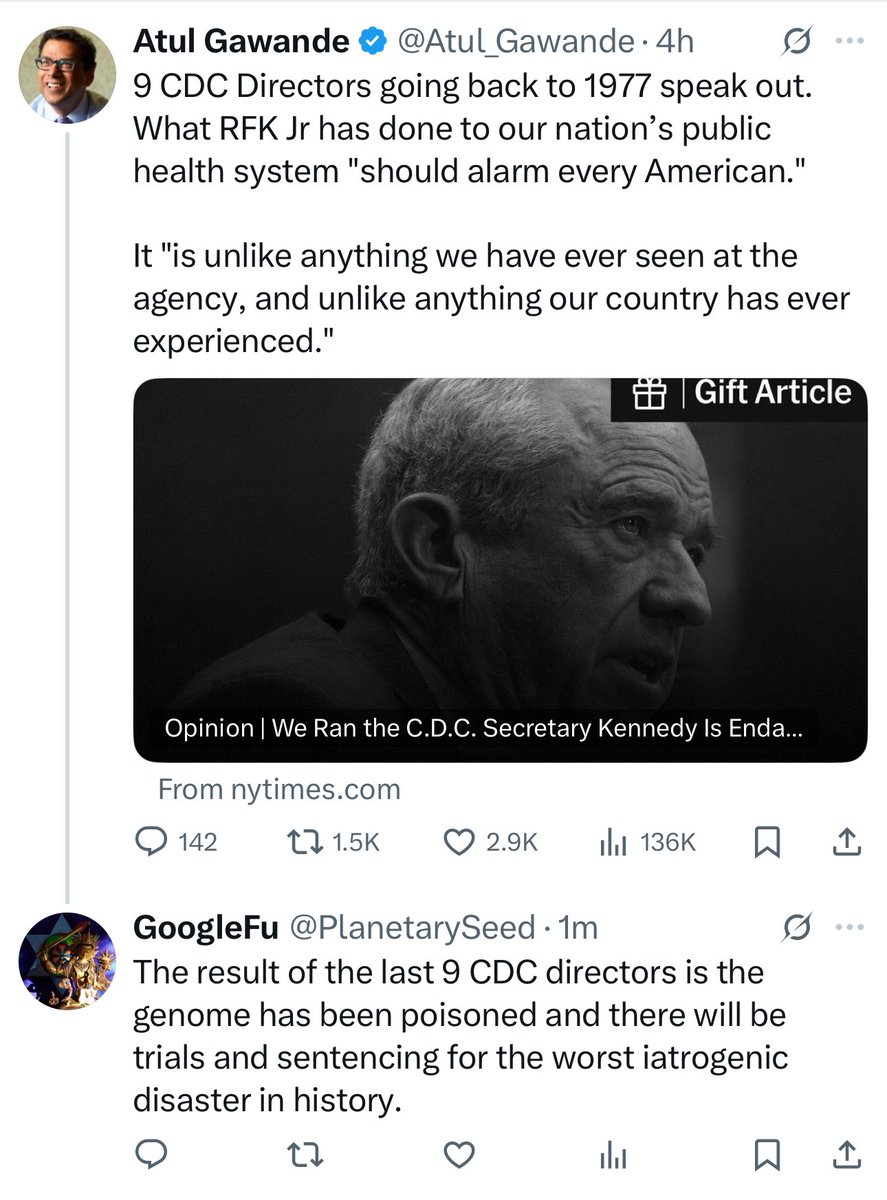
Task: Open more options on GoogleFu's reply
Action: 849,929
